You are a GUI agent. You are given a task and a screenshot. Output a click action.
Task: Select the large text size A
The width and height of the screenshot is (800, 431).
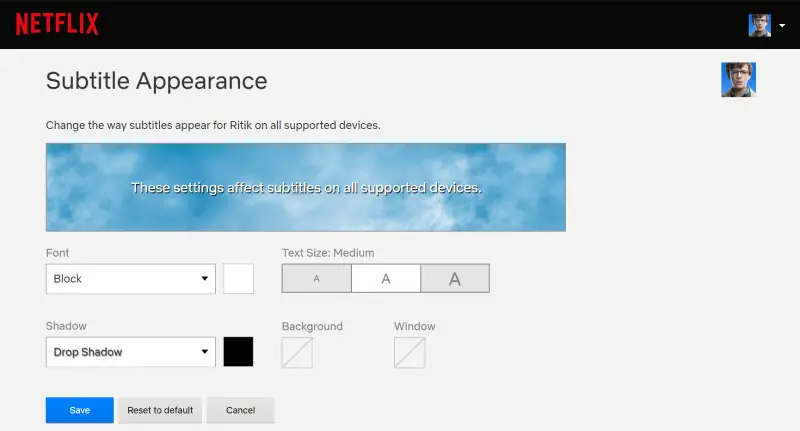point(455,278)
